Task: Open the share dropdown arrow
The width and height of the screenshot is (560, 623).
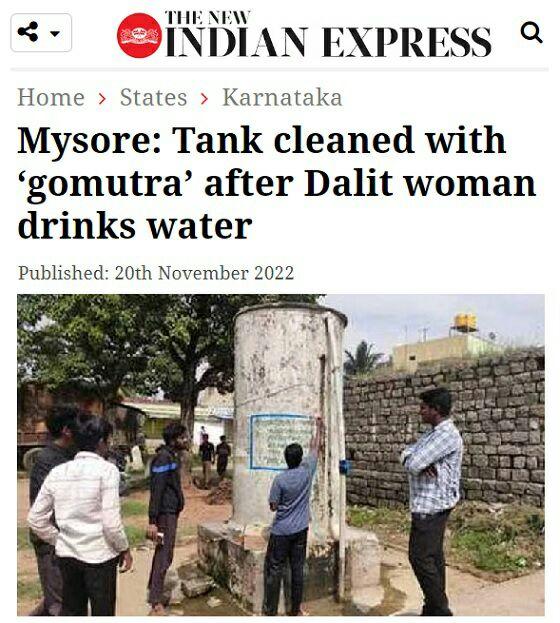Action: [x=55, y=33]
